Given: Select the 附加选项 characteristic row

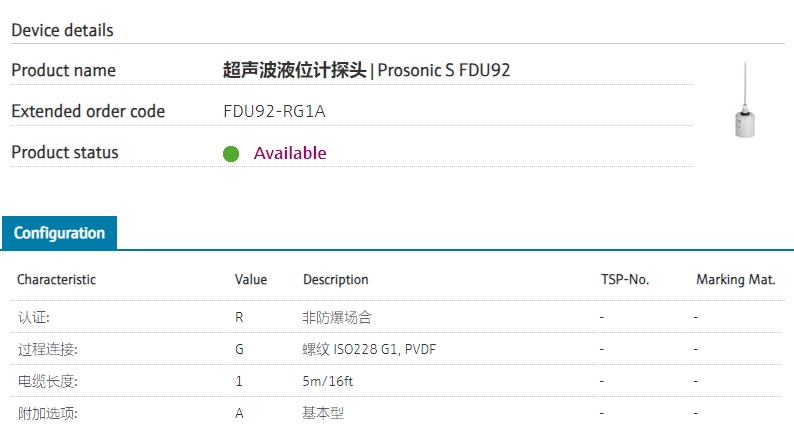Looking at the screenshot, I should [x=396, y=413].
